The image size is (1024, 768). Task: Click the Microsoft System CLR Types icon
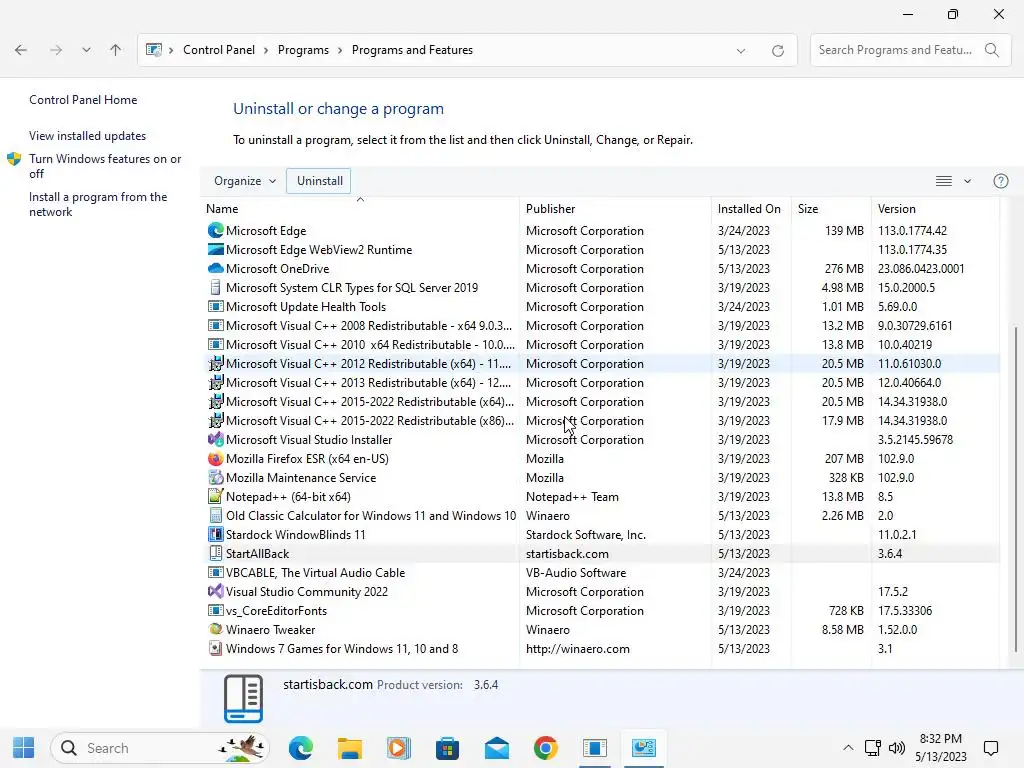coord(216,287)
